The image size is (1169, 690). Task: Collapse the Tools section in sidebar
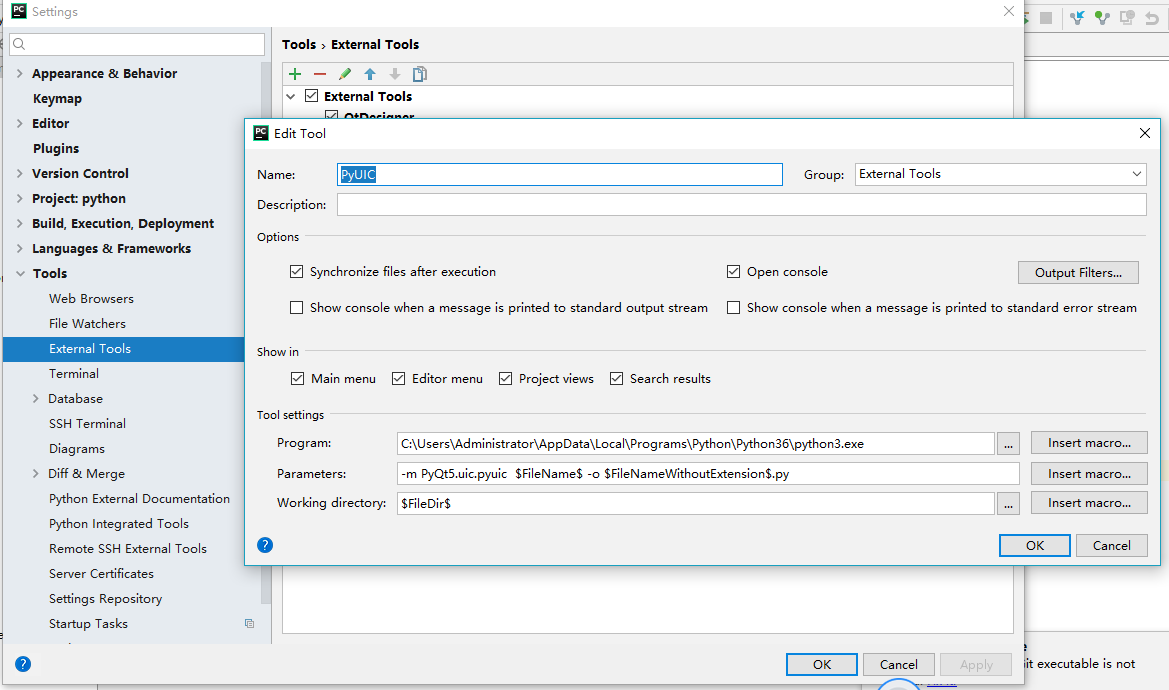pos(20,273)
